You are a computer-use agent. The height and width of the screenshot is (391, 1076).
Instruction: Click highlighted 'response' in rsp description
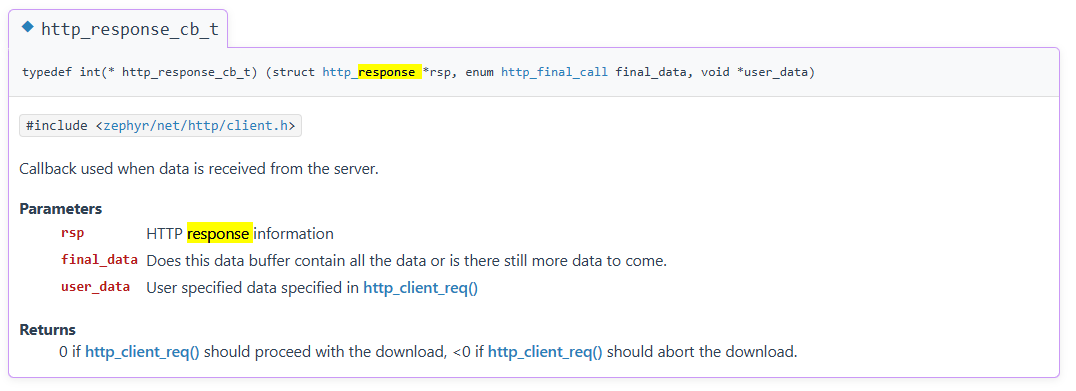(220, 234)
